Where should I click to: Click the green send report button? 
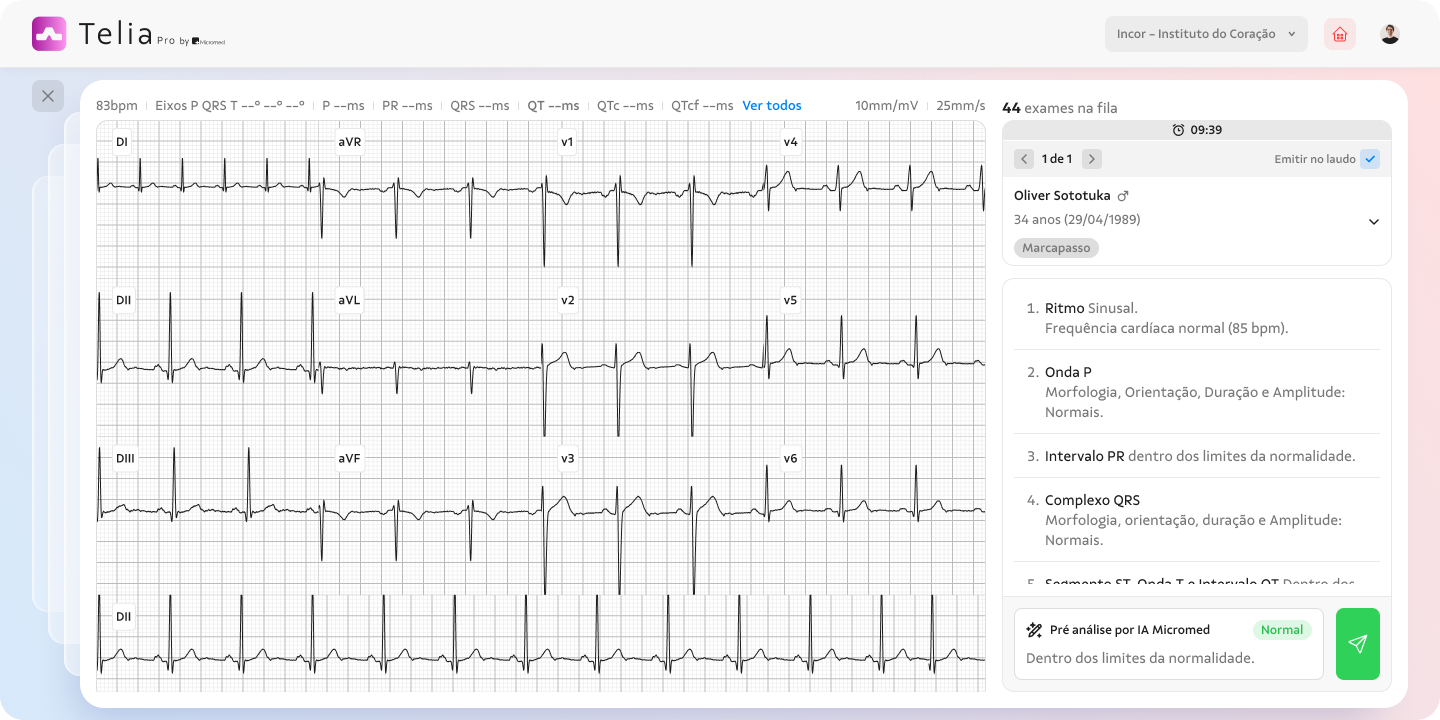pos(1357,644)
